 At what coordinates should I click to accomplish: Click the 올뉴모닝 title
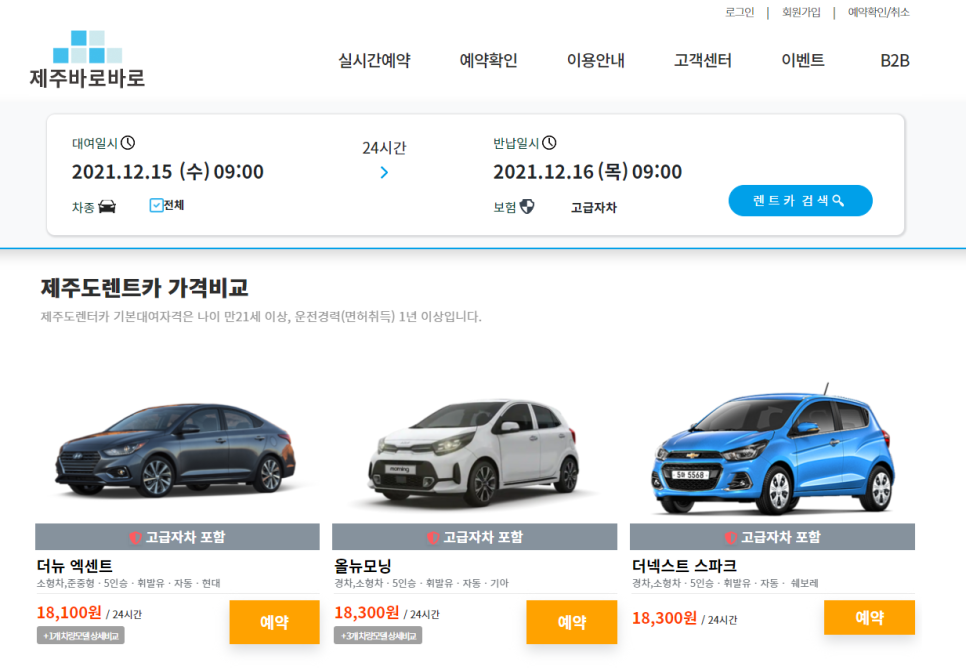(x=363, y=566)
